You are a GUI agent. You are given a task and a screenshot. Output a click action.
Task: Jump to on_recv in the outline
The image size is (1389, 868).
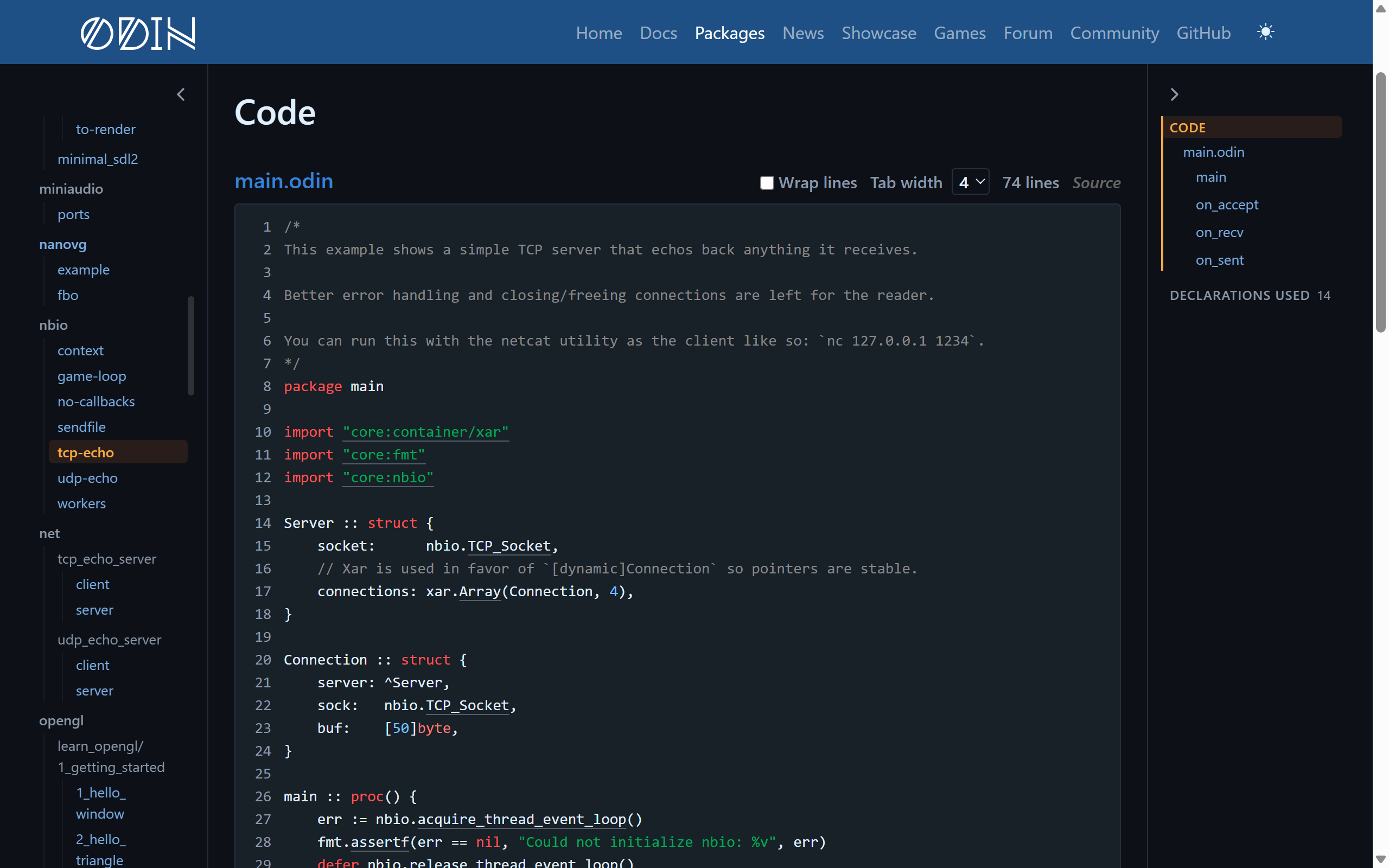(1219, 233)
